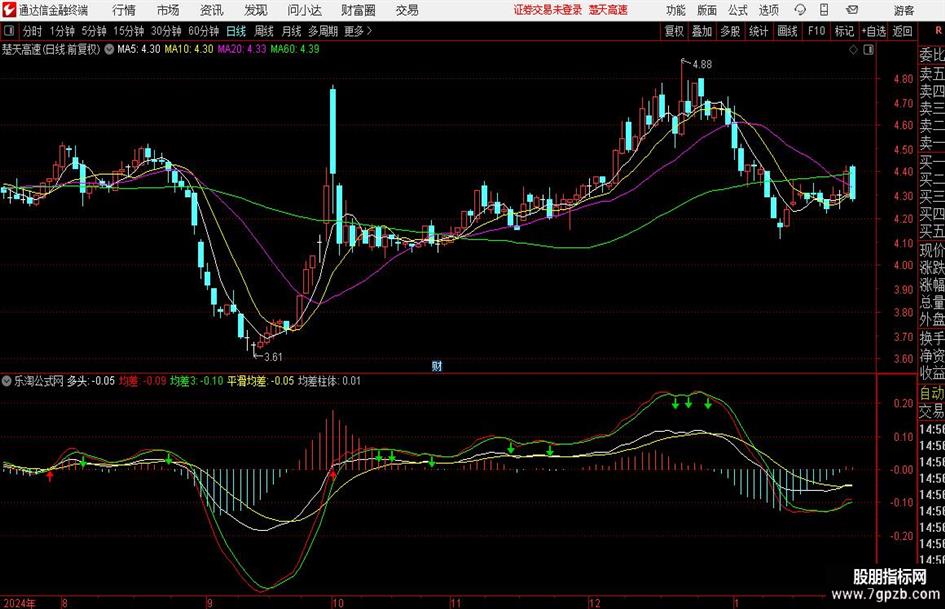Open the 版面 menu

[x=707, y=10]
